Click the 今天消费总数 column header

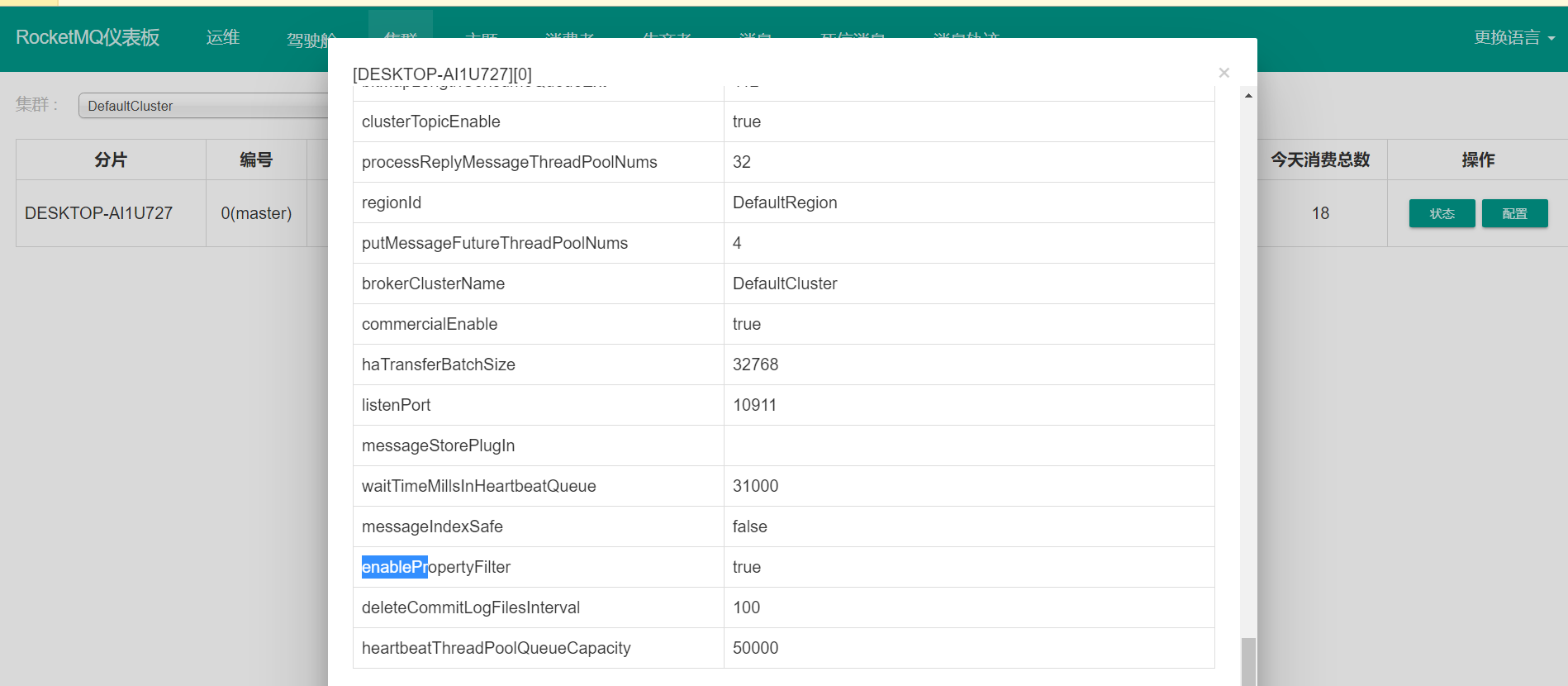(1320, 160)
